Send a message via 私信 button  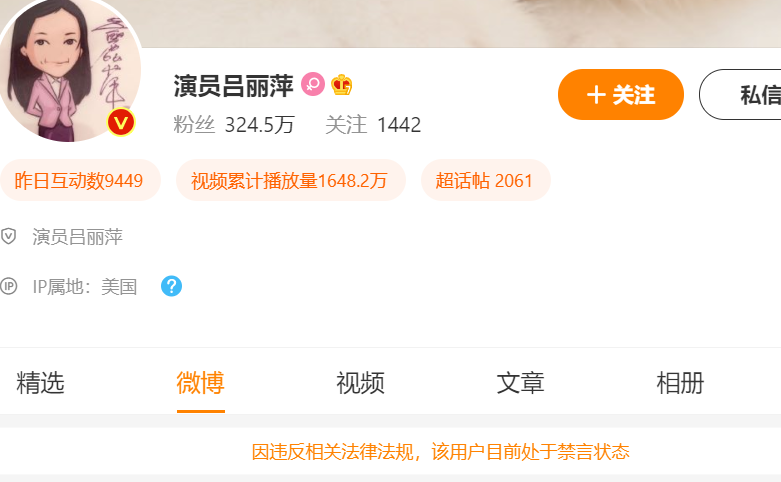741,95
